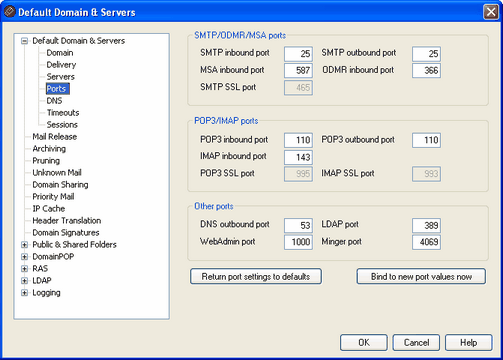Expand the Public & Shared Folders node
This screenshot has height=360, width=503.
pos(24,245)
